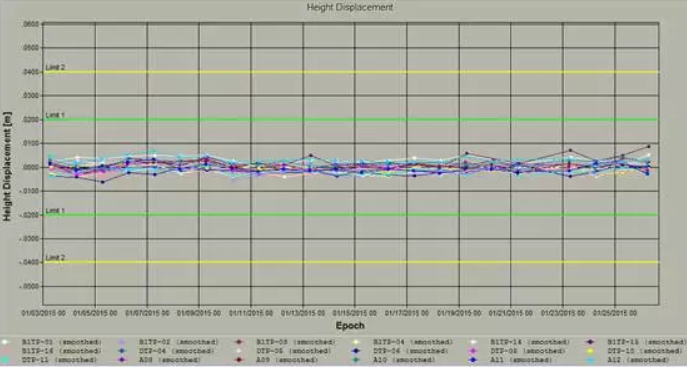Click the Limit 2 label at .0400
Viewport: 687px width, 367px height.
click(55, 68)
